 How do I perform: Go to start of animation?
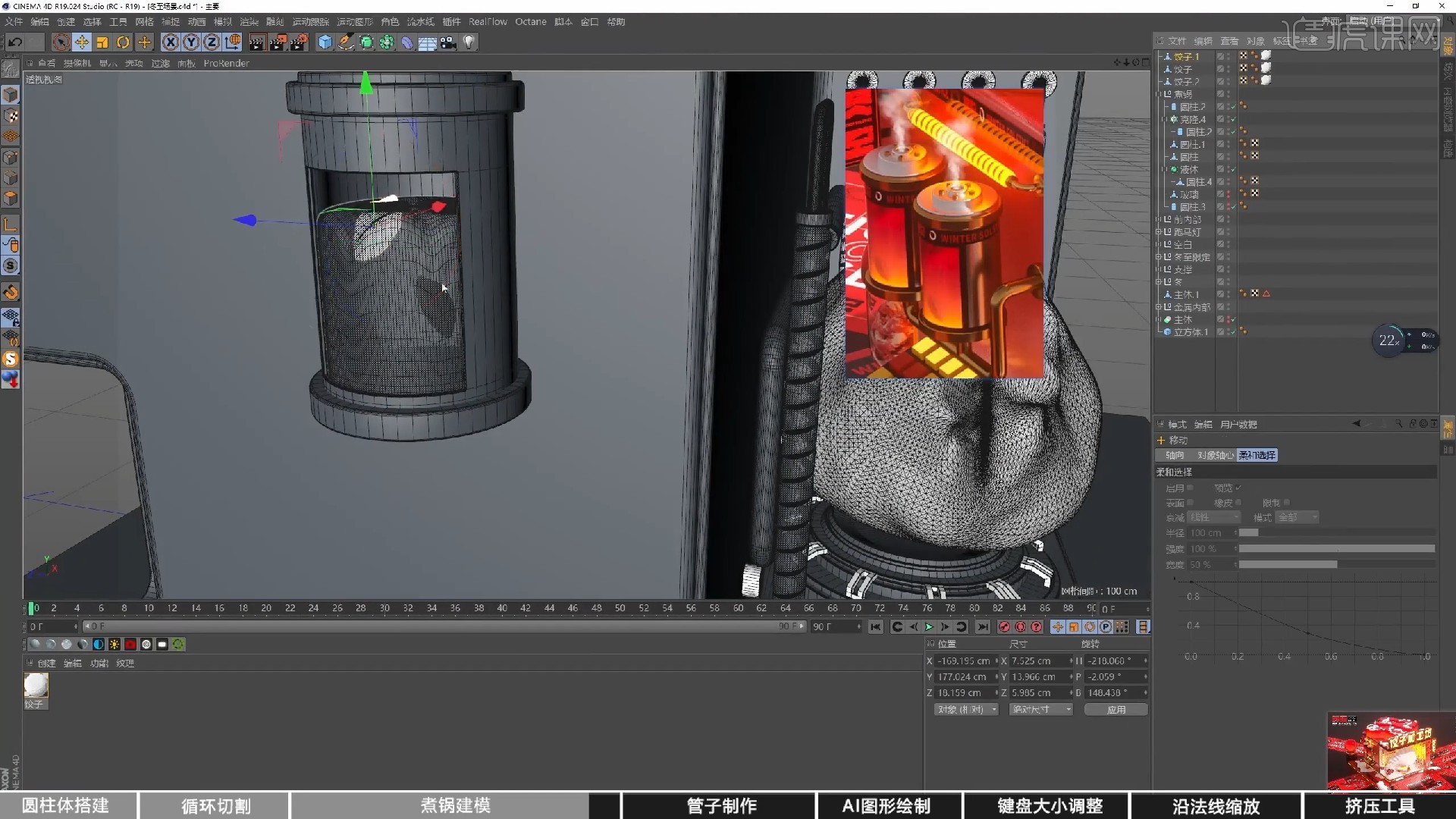point(876,627)
